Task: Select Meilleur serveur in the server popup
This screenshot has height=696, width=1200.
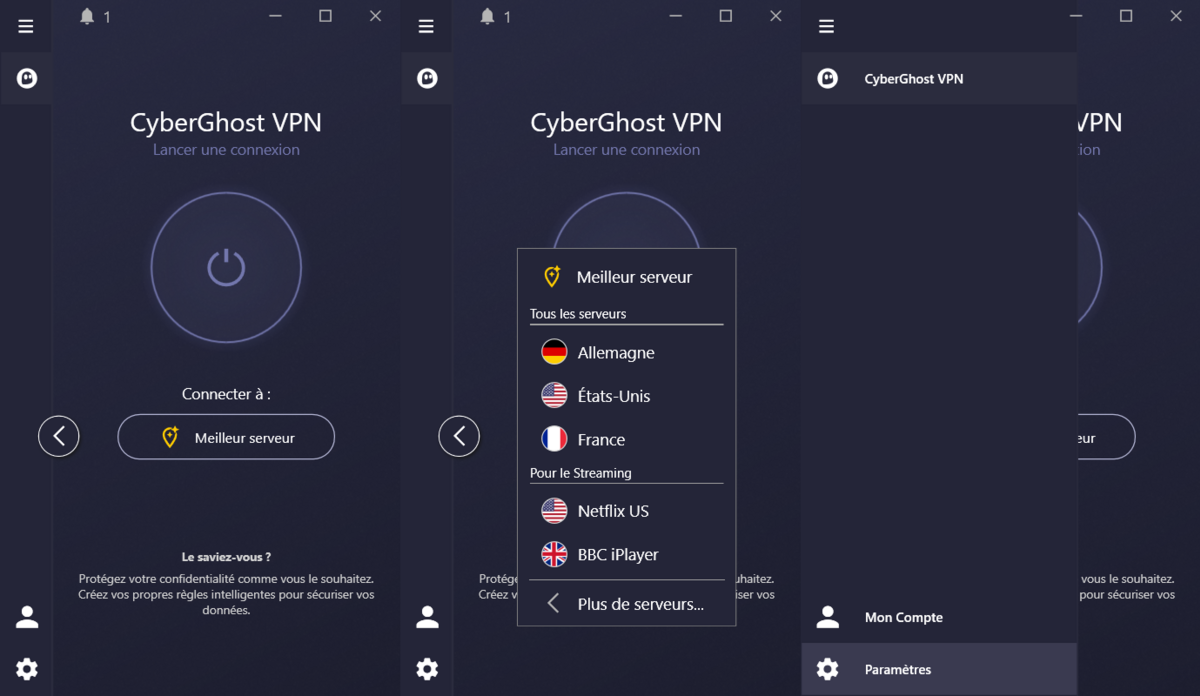Action: pyautogui.click(x=626, y=277)
